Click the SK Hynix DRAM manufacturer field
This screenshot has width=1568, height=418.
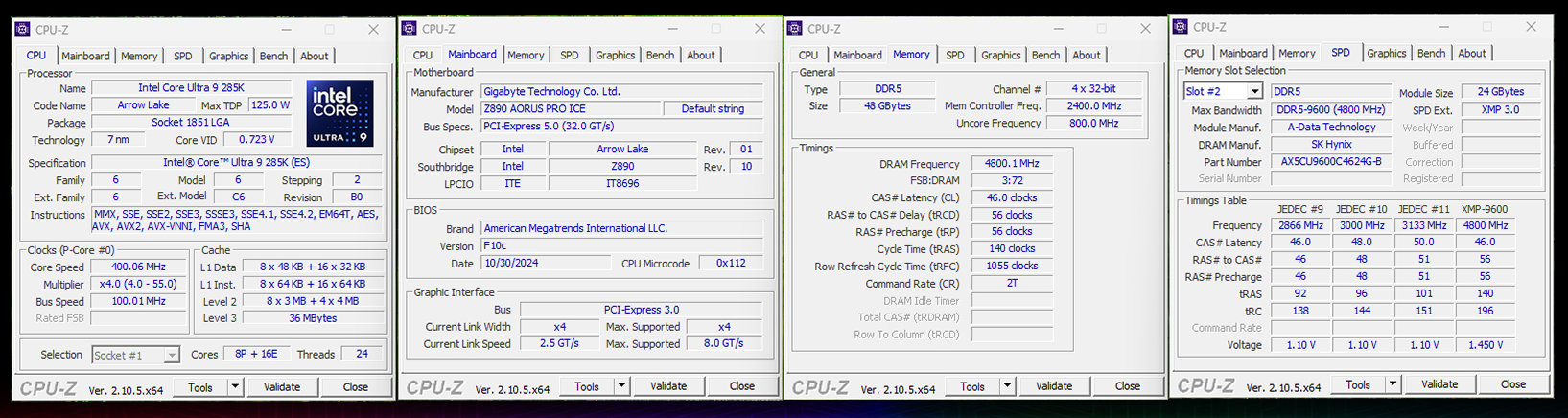1331,144
